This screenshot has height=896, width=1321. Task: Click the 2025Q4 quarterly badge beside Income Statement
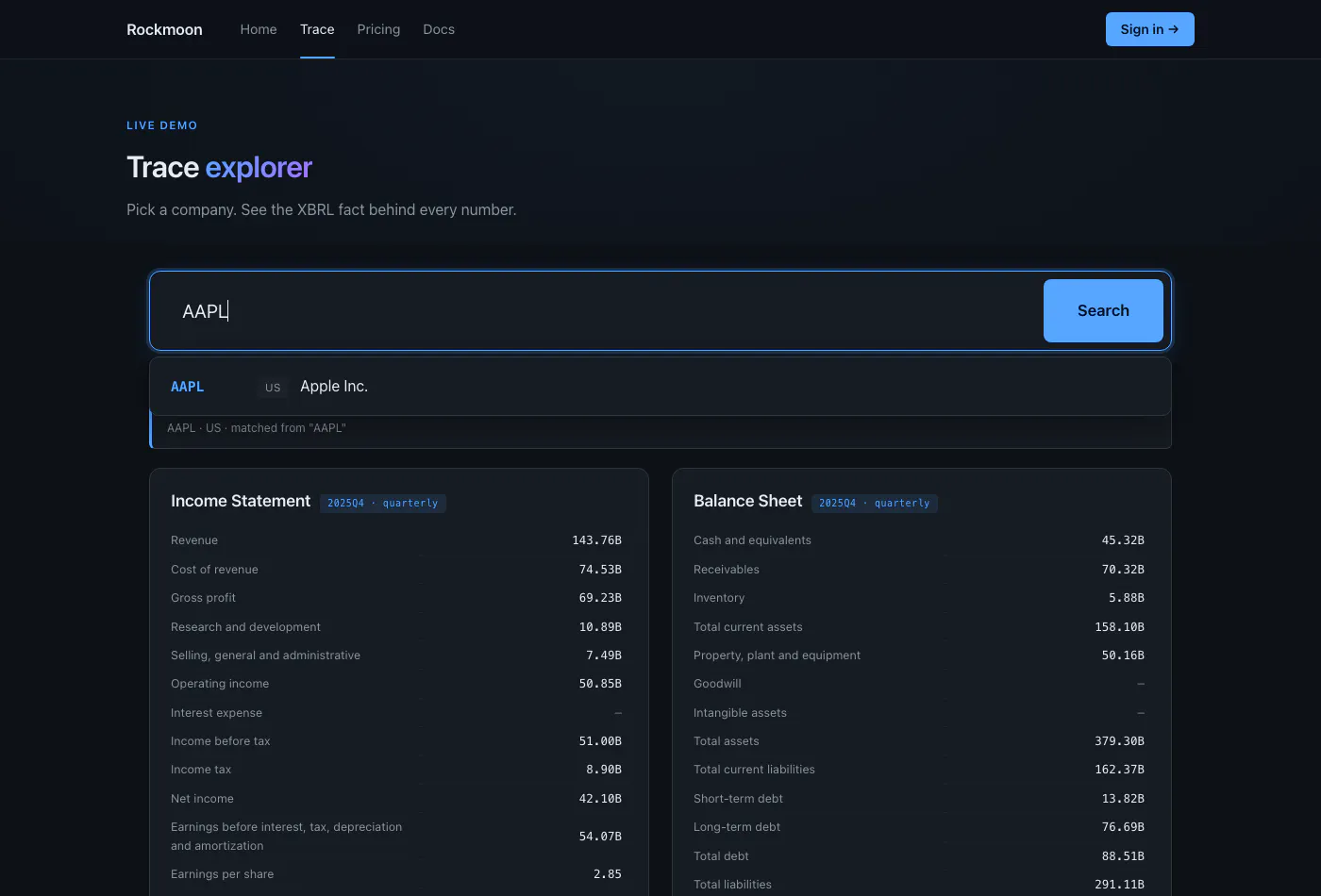[x=383, y=504]
